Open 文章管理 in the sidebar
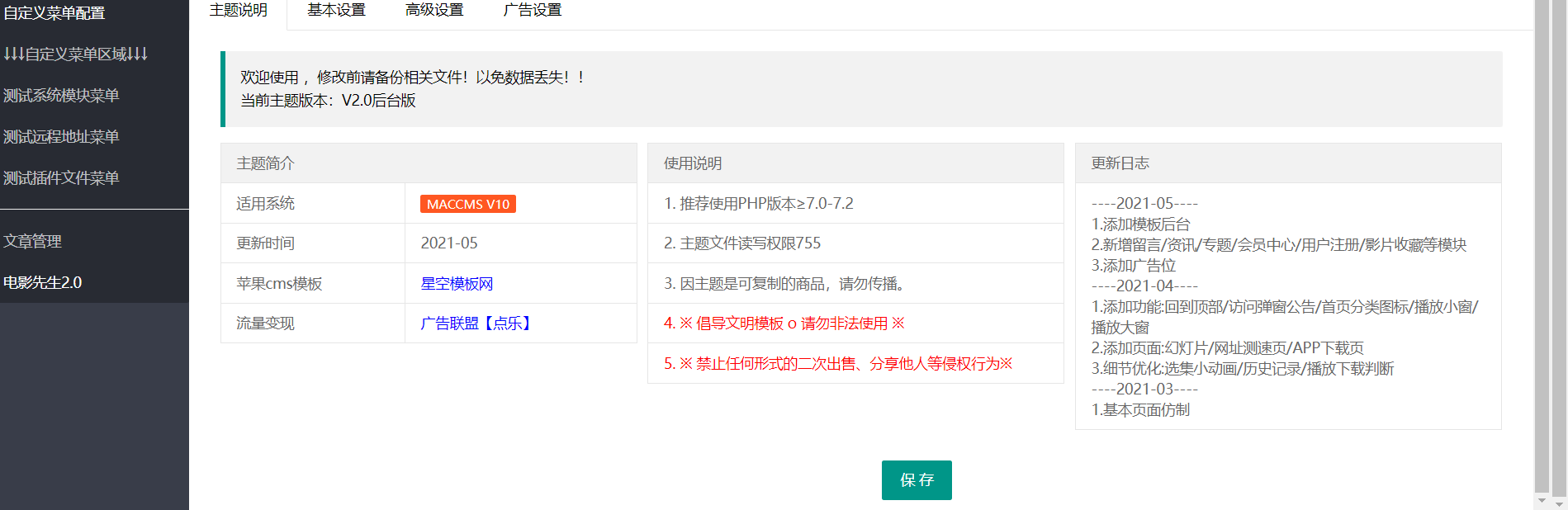Screen dimensions: 1568x510 point(33,242)
